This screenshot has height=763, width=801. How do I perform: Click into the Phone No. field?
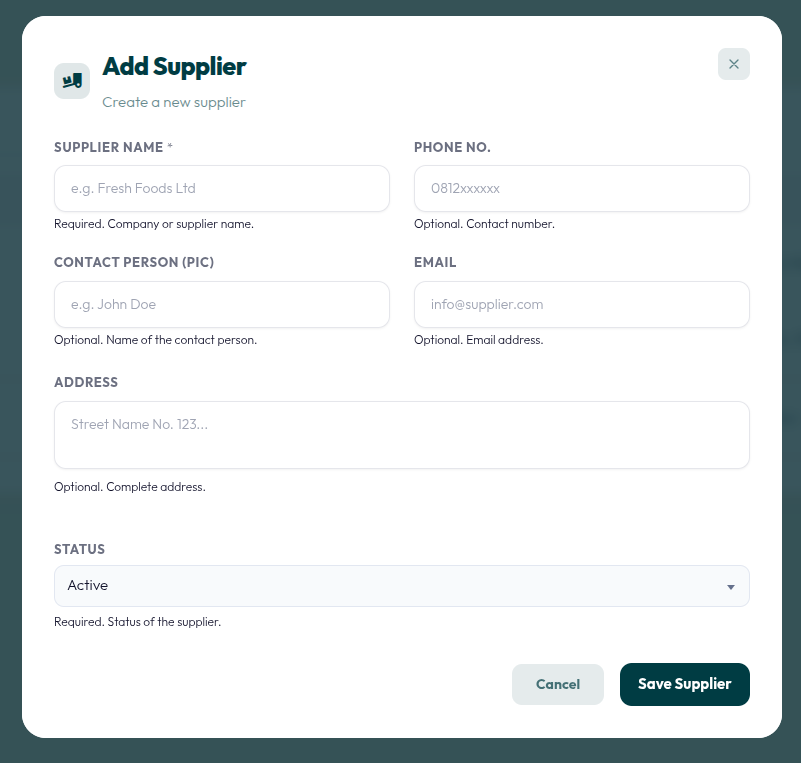point(581,188)
